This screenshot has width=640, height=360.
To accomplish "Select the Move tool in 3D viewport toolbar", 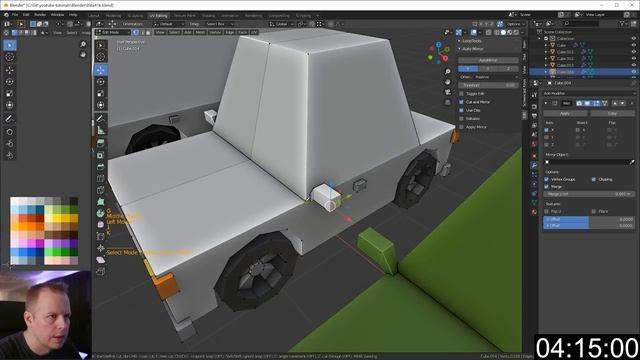I will [x=101, y=70].
